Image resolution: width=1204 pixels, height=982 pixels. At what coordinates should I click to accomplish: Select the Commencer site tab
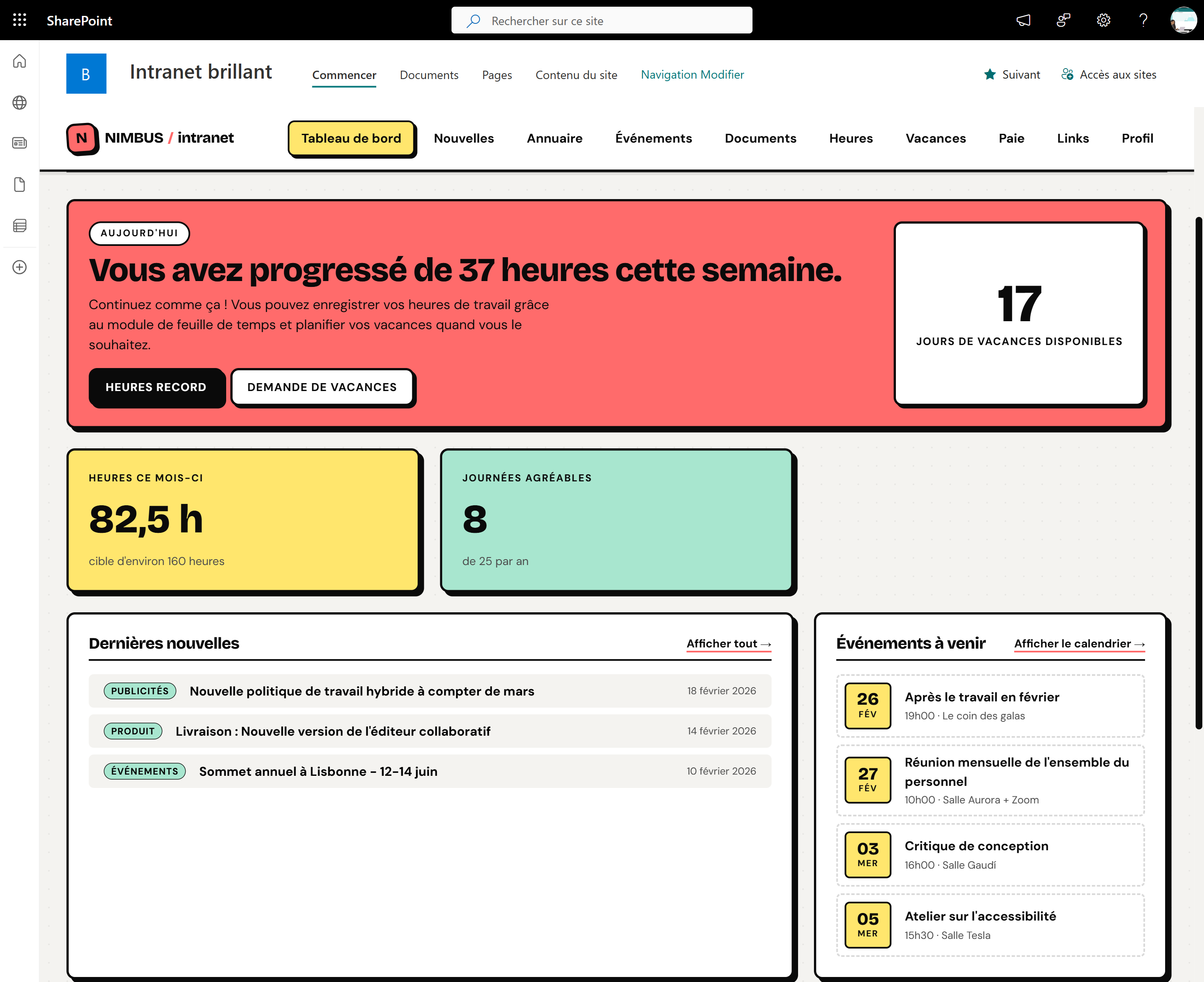pyautogui.click(x=344, y=75)
